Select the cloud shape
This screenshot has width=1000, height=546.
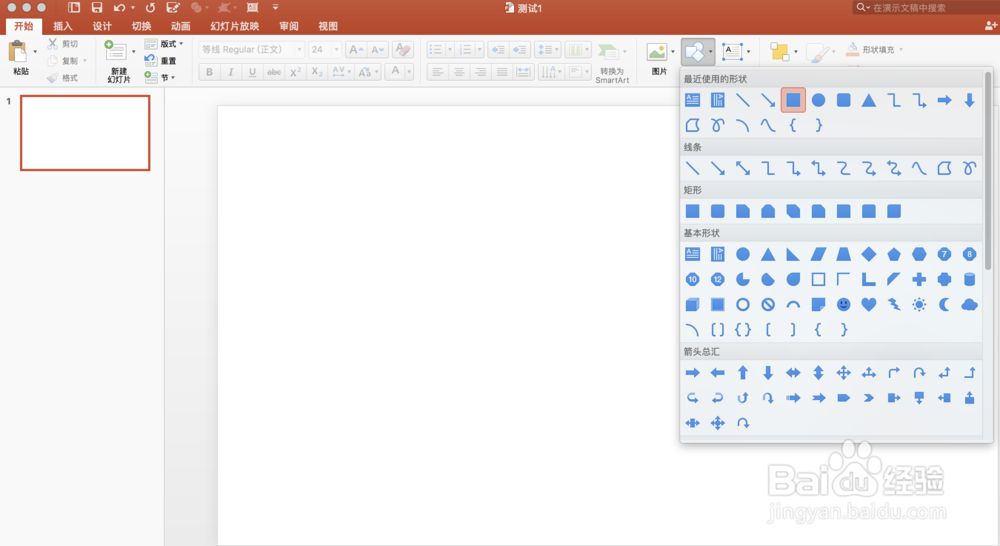click(969, 305)
